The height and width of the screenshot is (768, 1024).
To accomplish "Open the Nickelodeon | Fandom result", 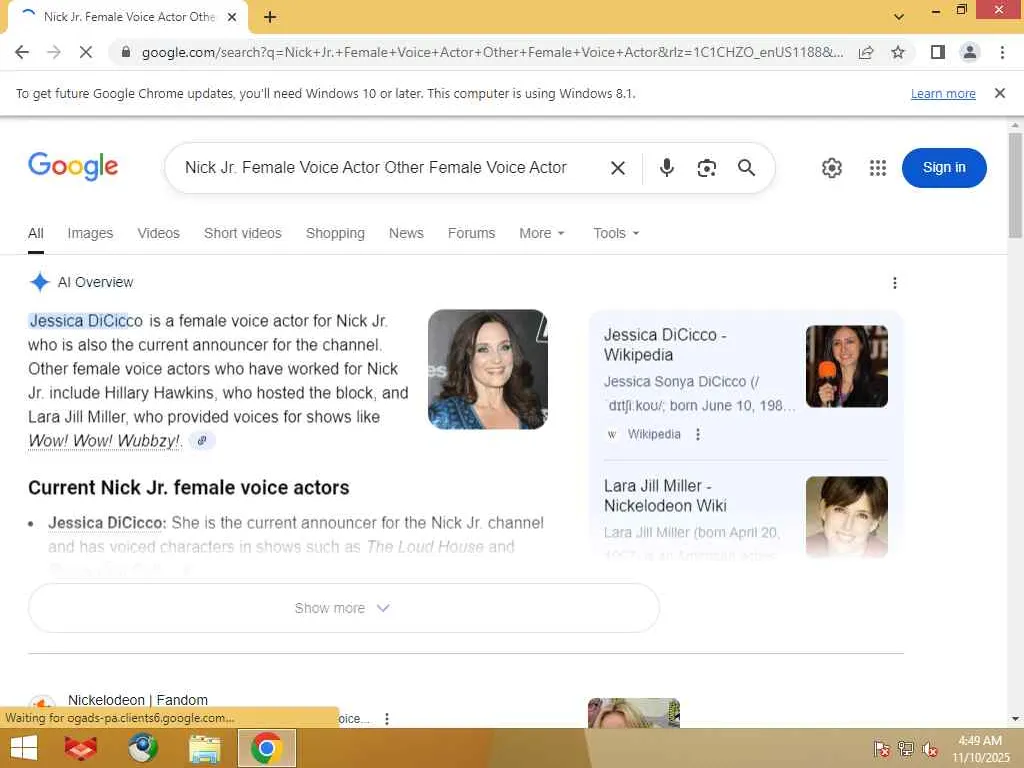I will tap(138, 700).
